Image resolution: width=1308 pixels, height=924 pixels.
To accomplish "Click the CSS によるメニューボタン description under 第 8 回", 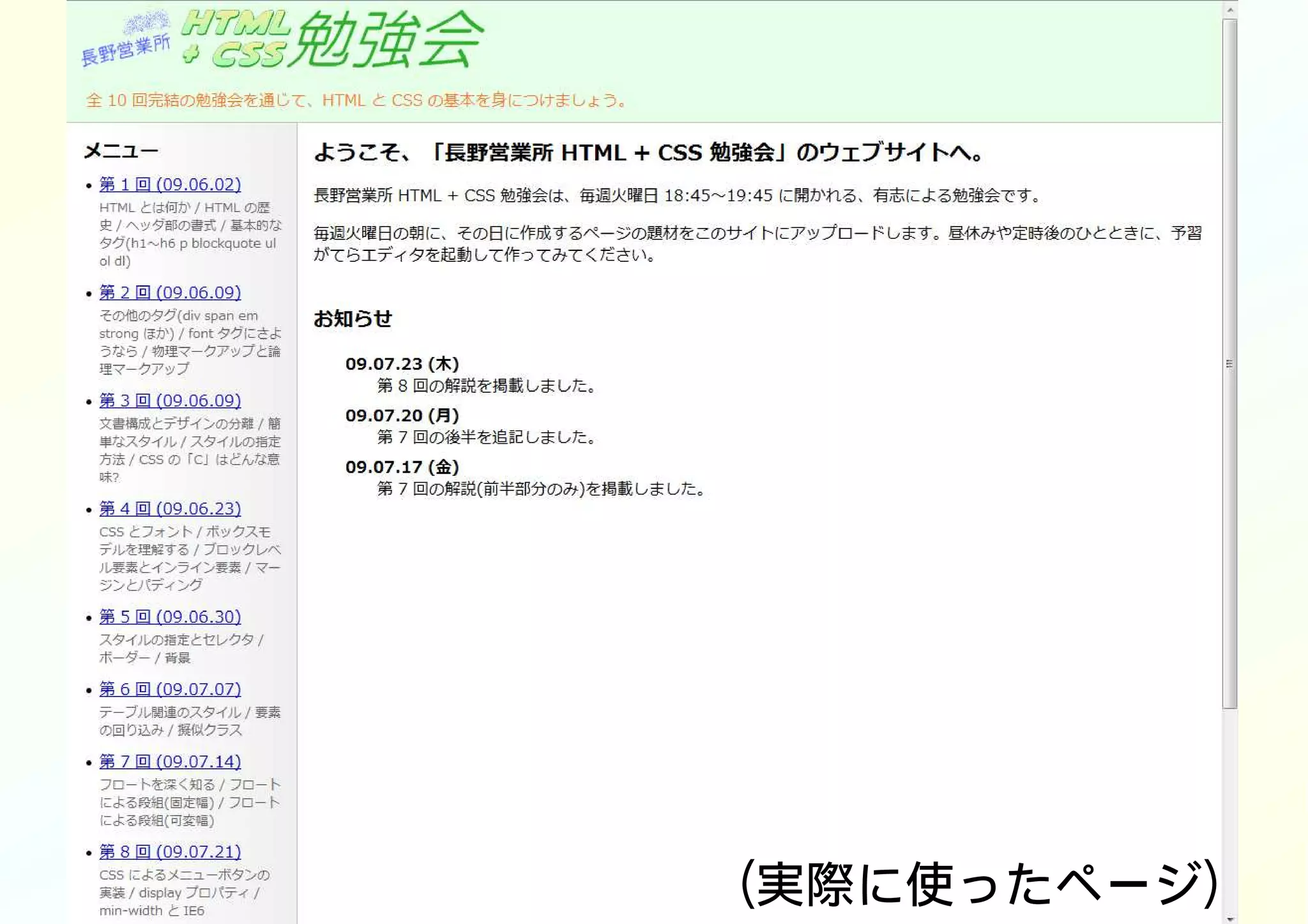I will point(185,893).
